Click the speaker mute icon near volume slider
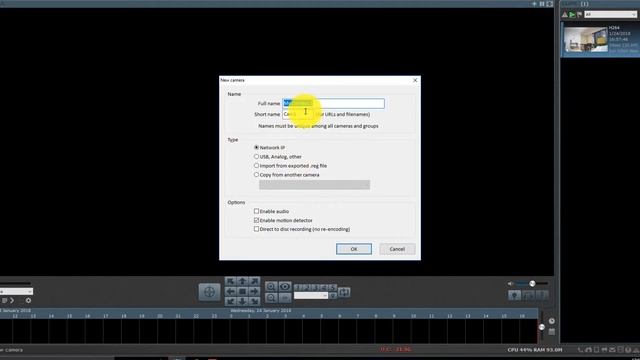 510,283
